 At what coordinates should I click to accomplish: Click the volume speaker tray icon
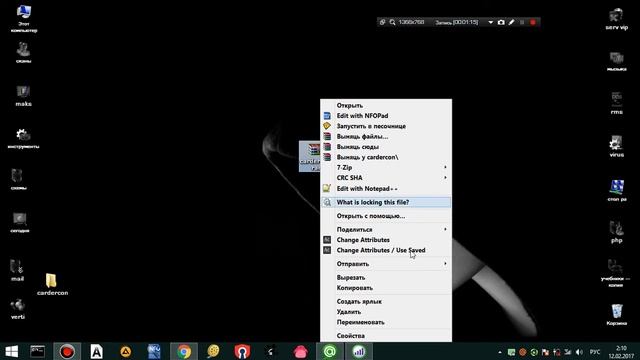pyautogui.click(x=579, y=352)
